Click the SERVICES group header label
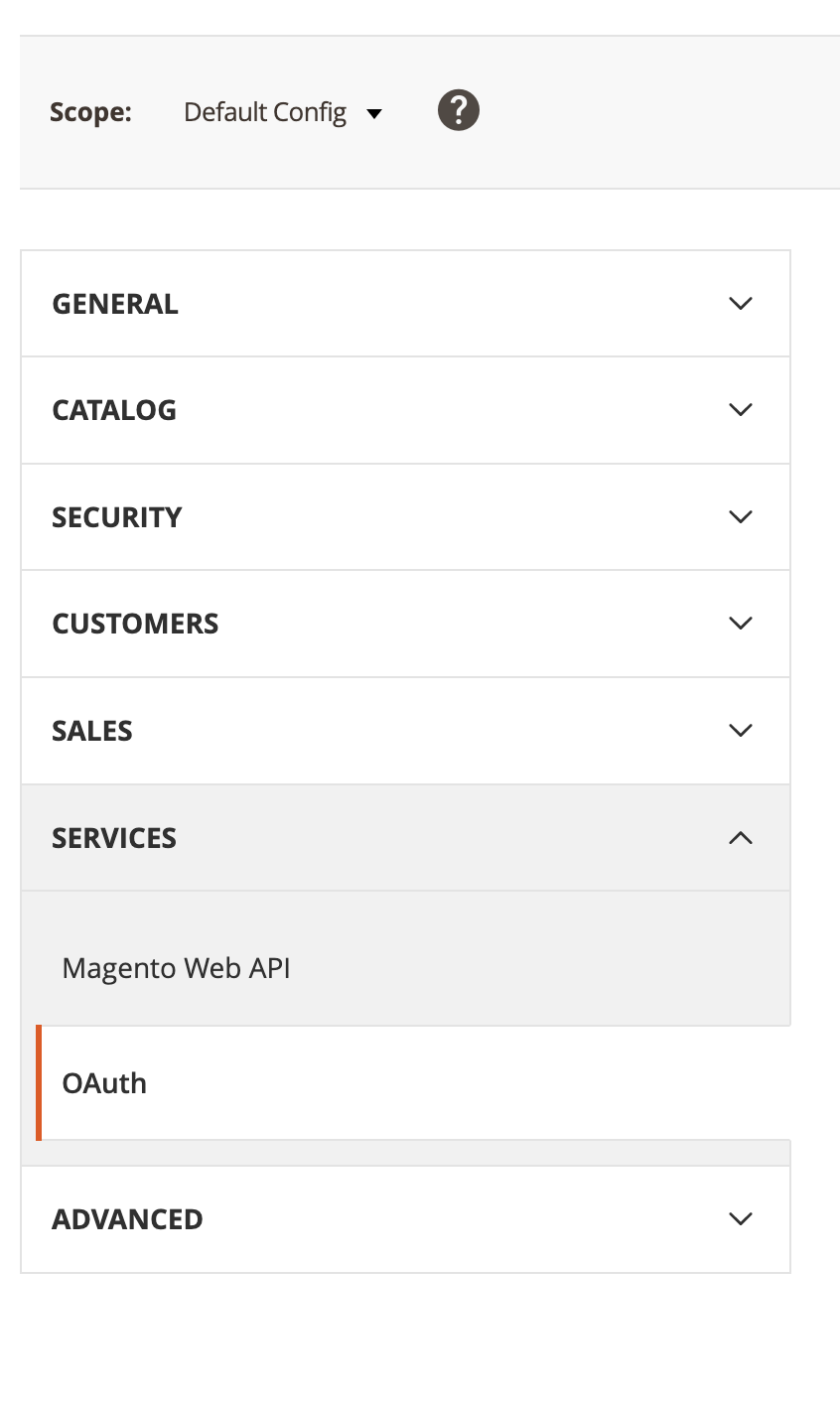Viewport: 840px width, 1406px height. tap(114, 838)
